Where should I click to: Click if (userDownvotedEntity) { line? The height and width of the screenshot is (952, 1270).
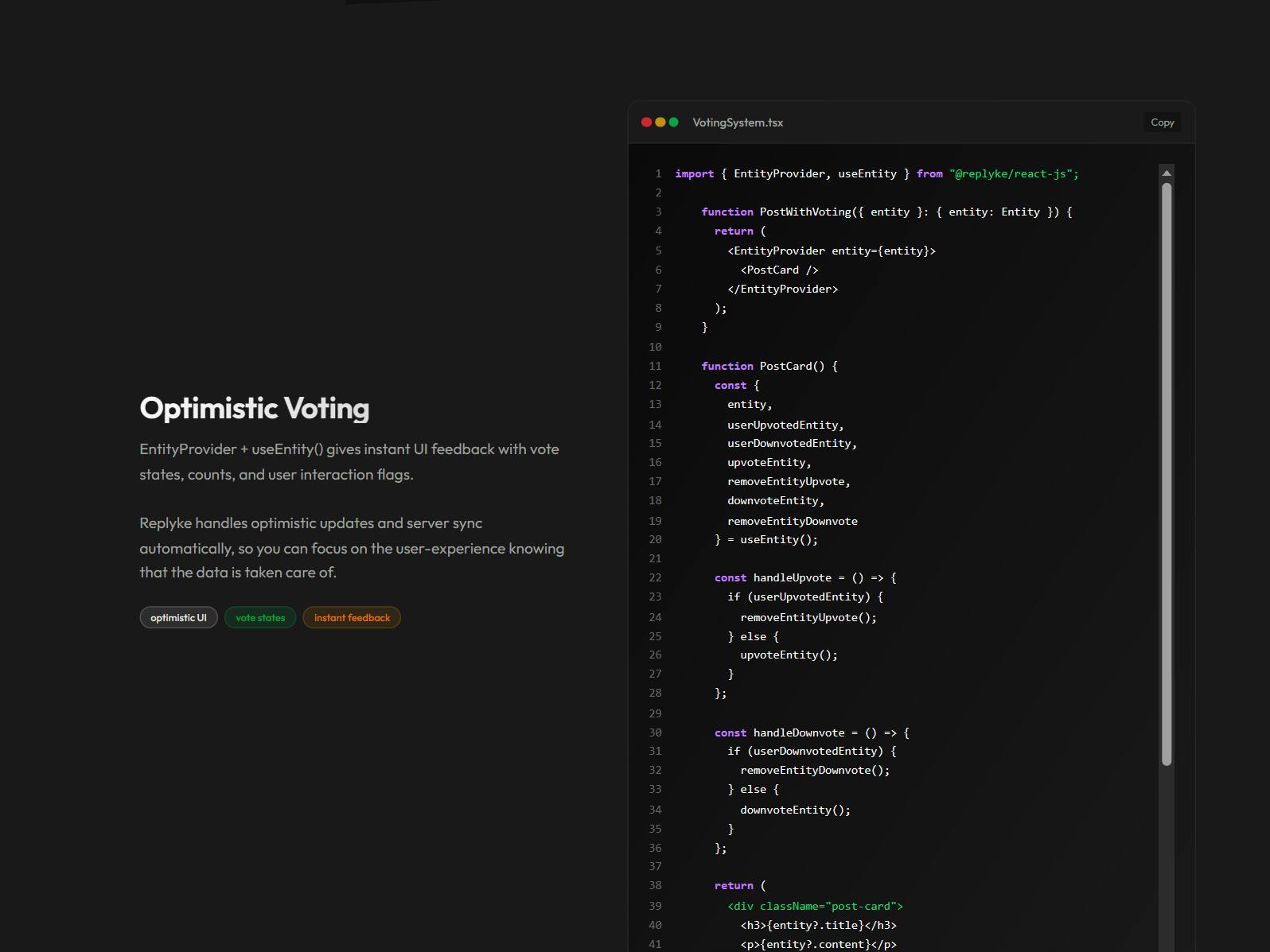click(x=812, y=751)
